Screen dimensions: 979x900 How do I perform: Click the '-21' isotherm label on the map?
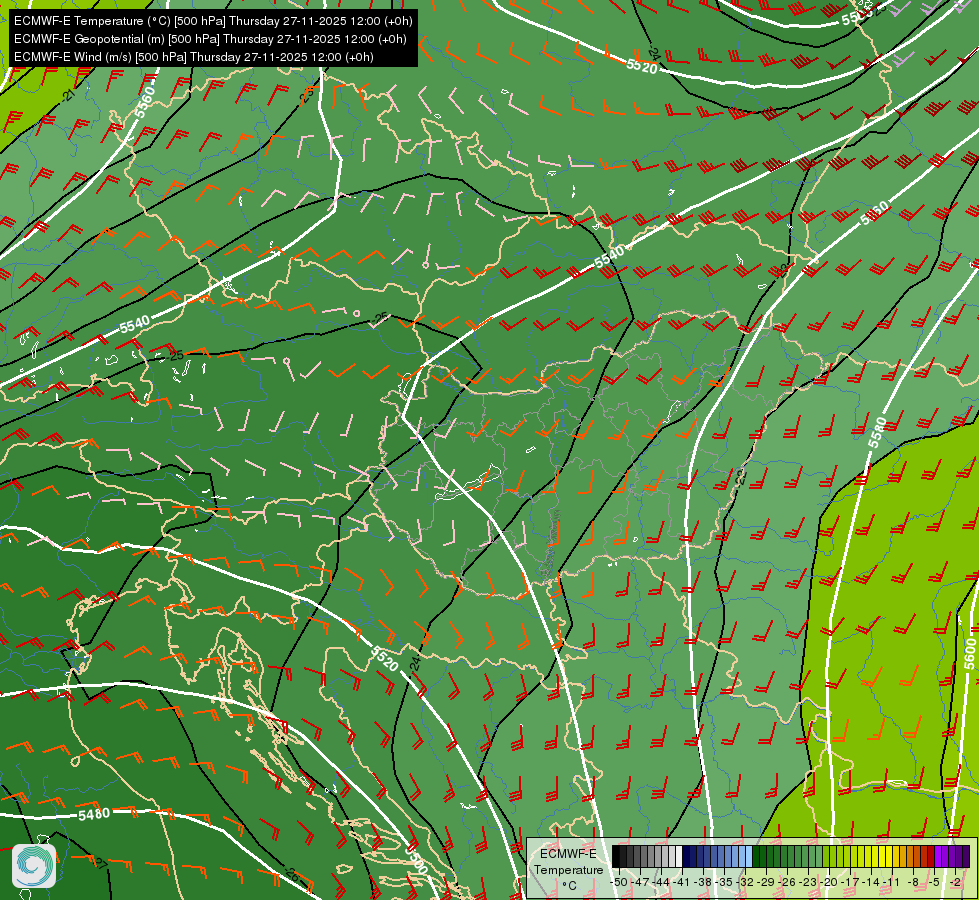coord(69,95)
